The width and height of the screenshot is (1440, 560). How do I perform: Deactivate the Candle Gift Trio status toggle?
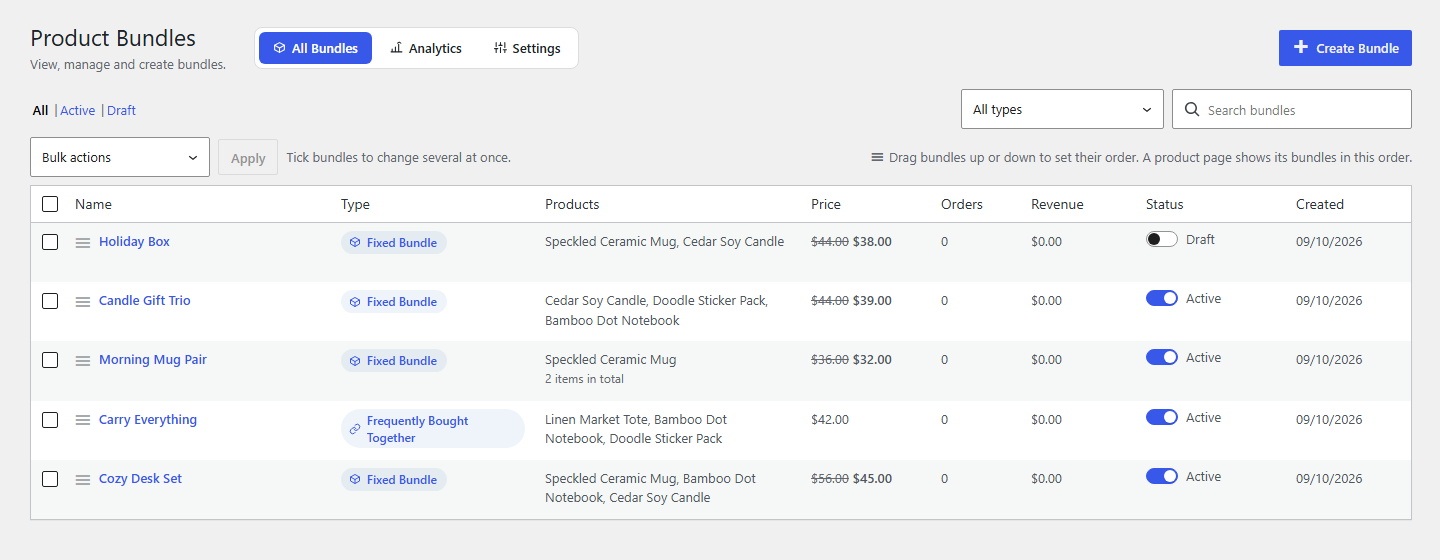1162,298
